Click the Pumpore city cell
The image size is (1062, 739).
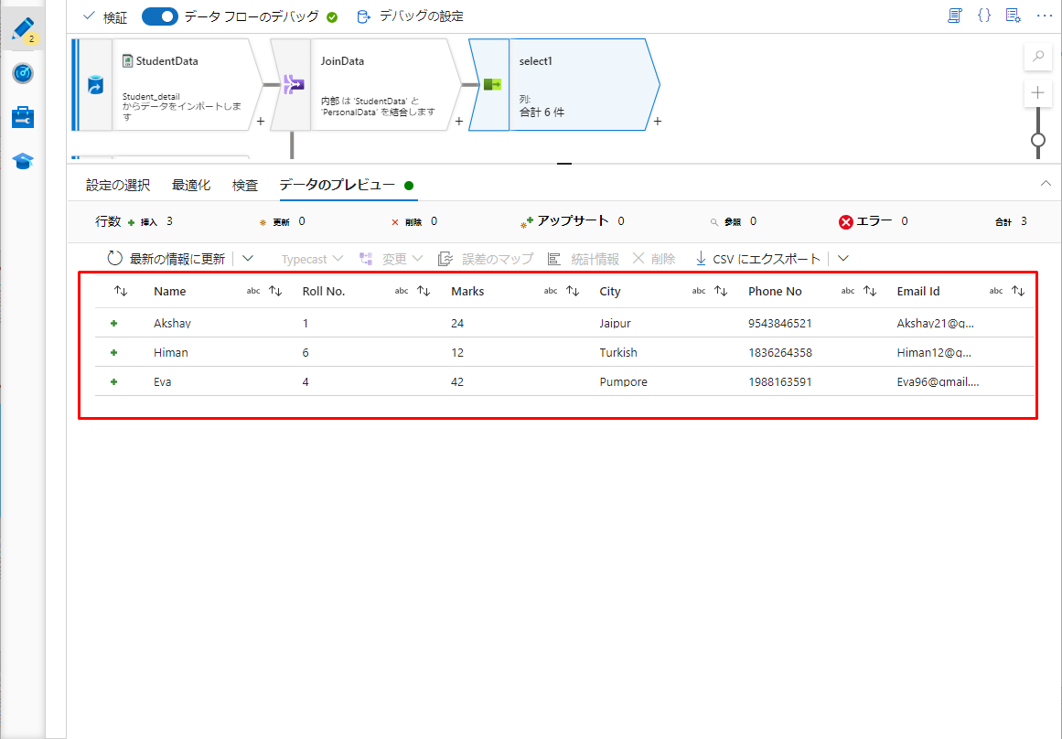pyautogui.click(x=623, y=381)
